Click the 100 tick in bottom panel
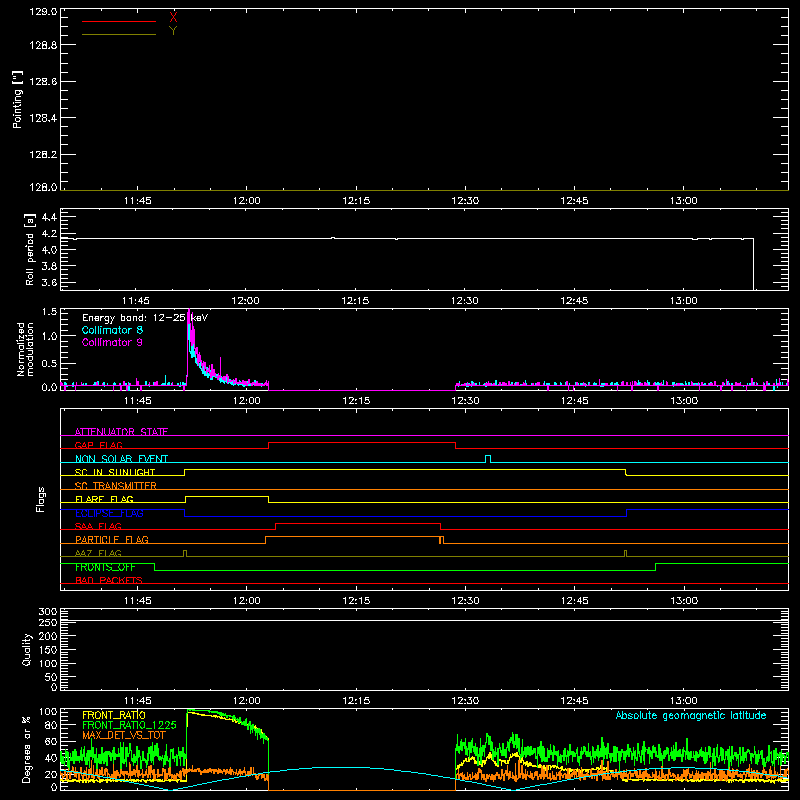 (x=47, y=712)
